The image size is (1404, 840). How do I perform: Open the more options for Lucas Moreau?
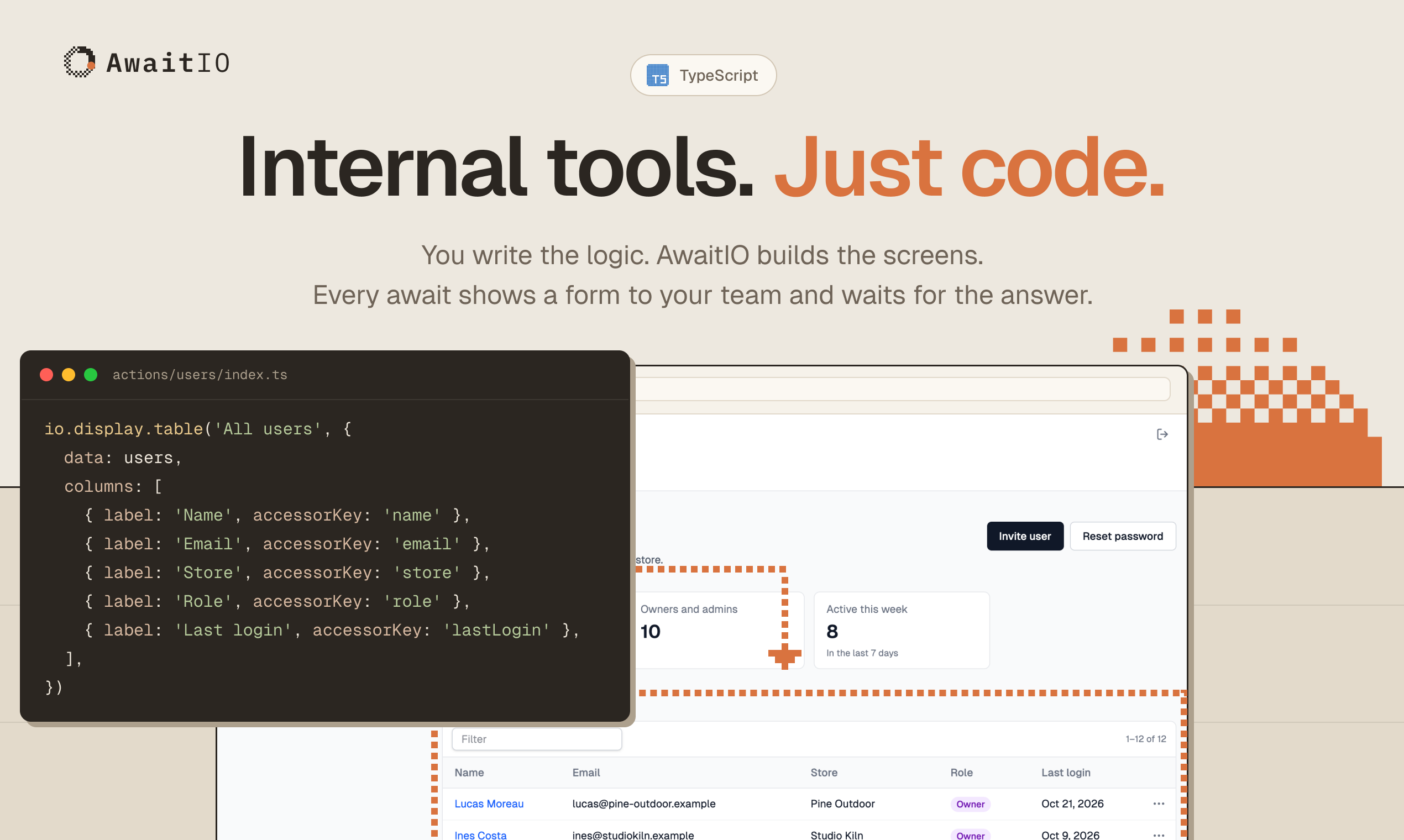(x=1159, y=804)
